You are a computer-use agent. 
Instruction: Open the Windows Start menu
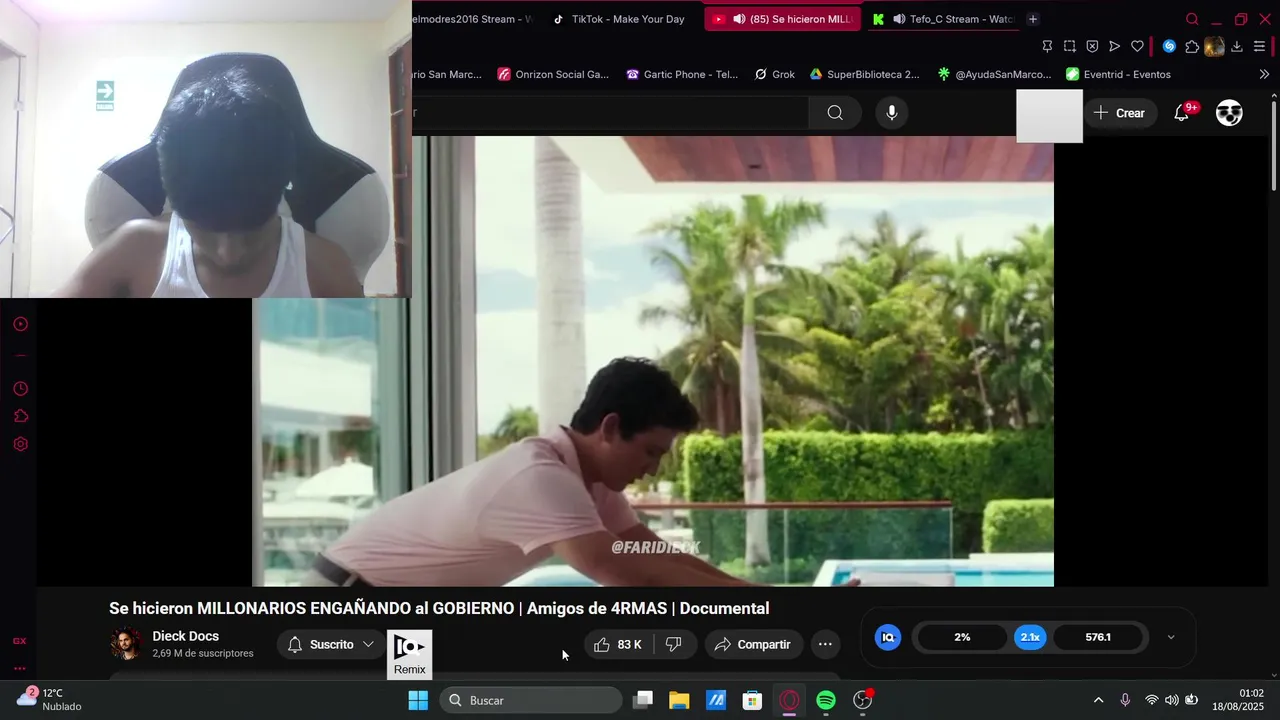418,701
